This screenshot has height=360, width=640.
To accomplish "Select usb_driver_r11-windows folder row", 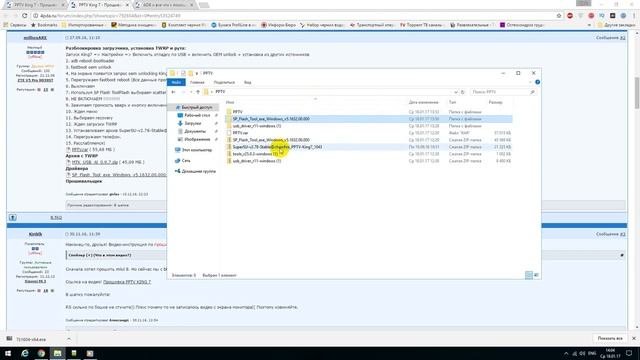I will coord(369,126).
